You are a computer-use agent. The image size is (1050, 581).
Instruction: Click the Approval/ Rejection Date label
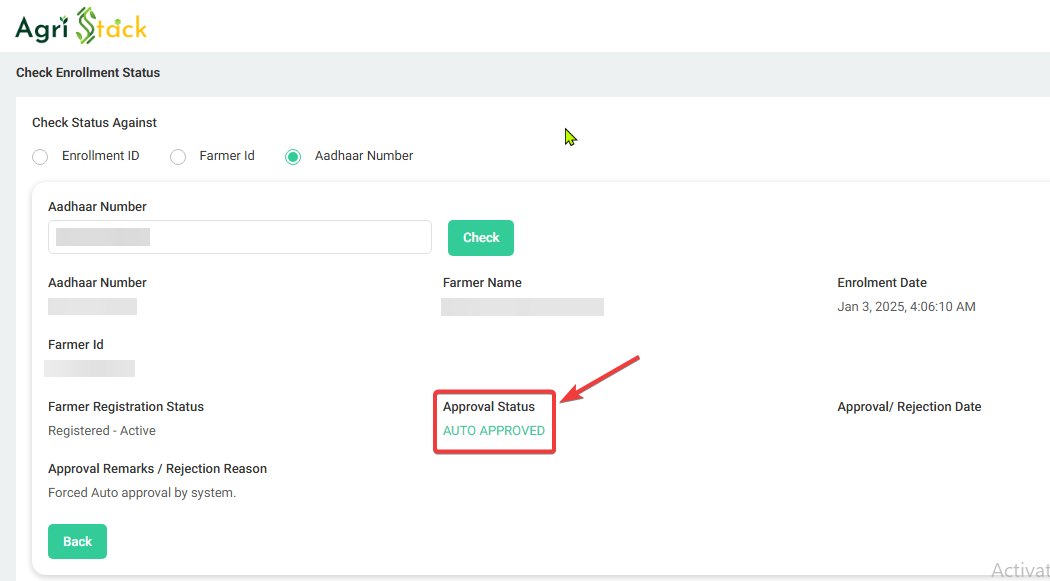[909, 407]
